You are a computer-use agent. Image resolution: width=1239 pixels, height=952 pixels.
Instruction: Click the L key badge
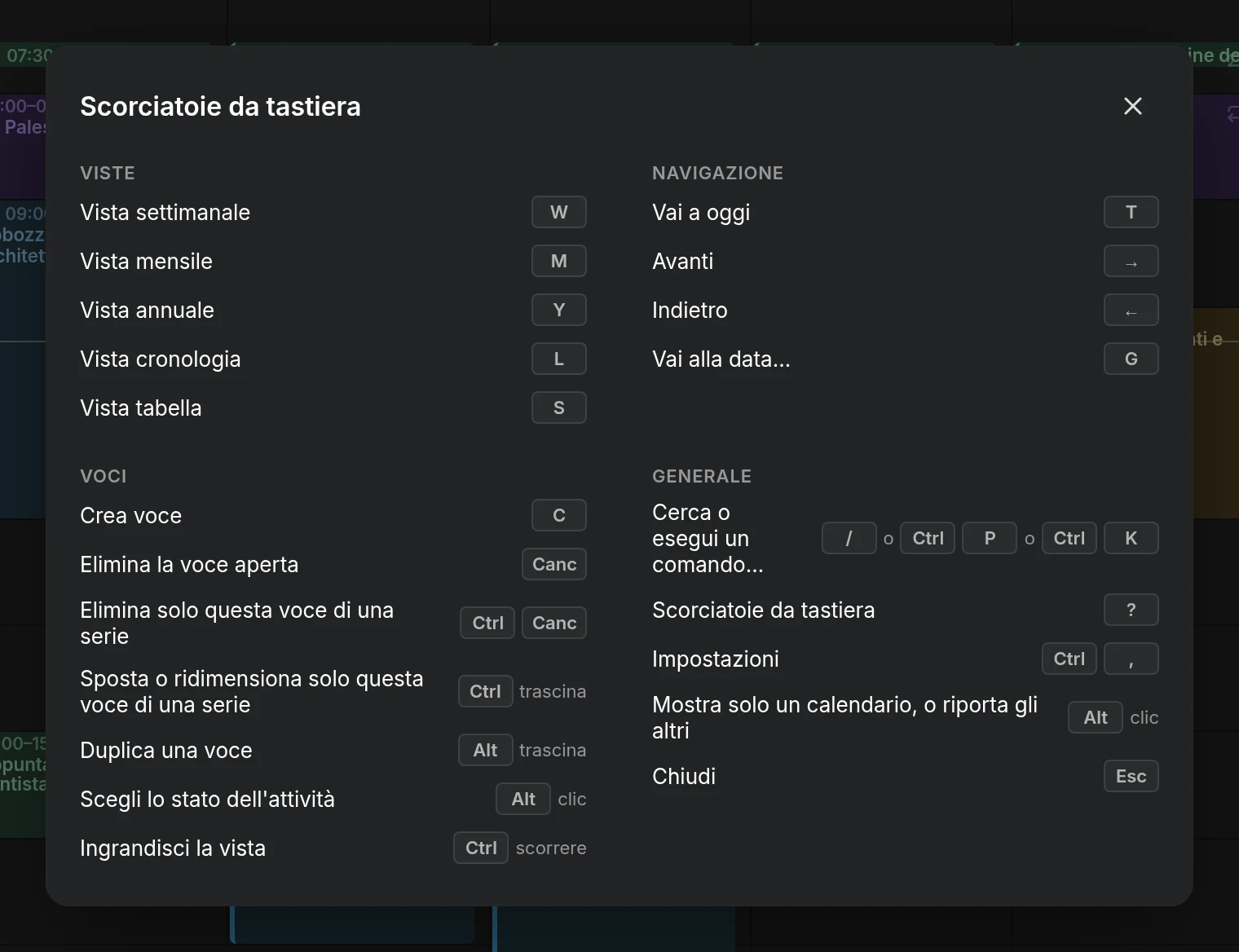[559, 359]
